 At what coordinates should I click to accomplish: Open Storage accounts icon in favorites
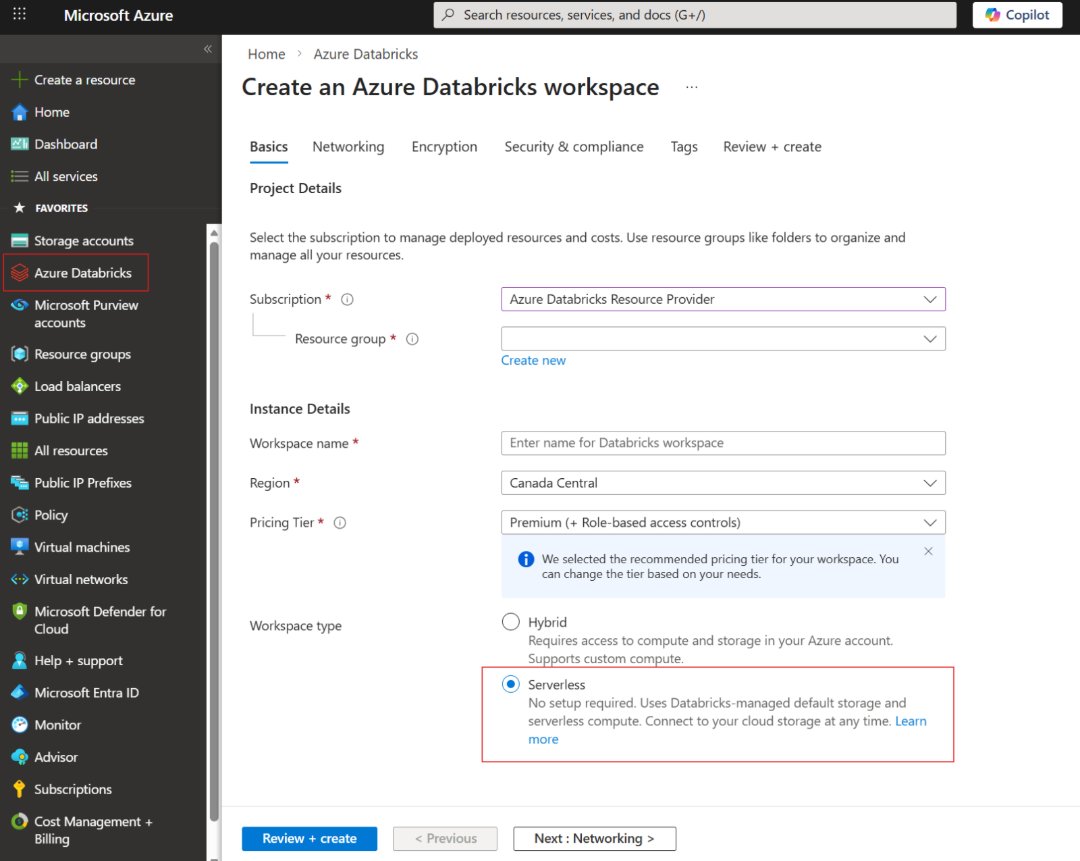pyautogui.click(x=19, y=241)
